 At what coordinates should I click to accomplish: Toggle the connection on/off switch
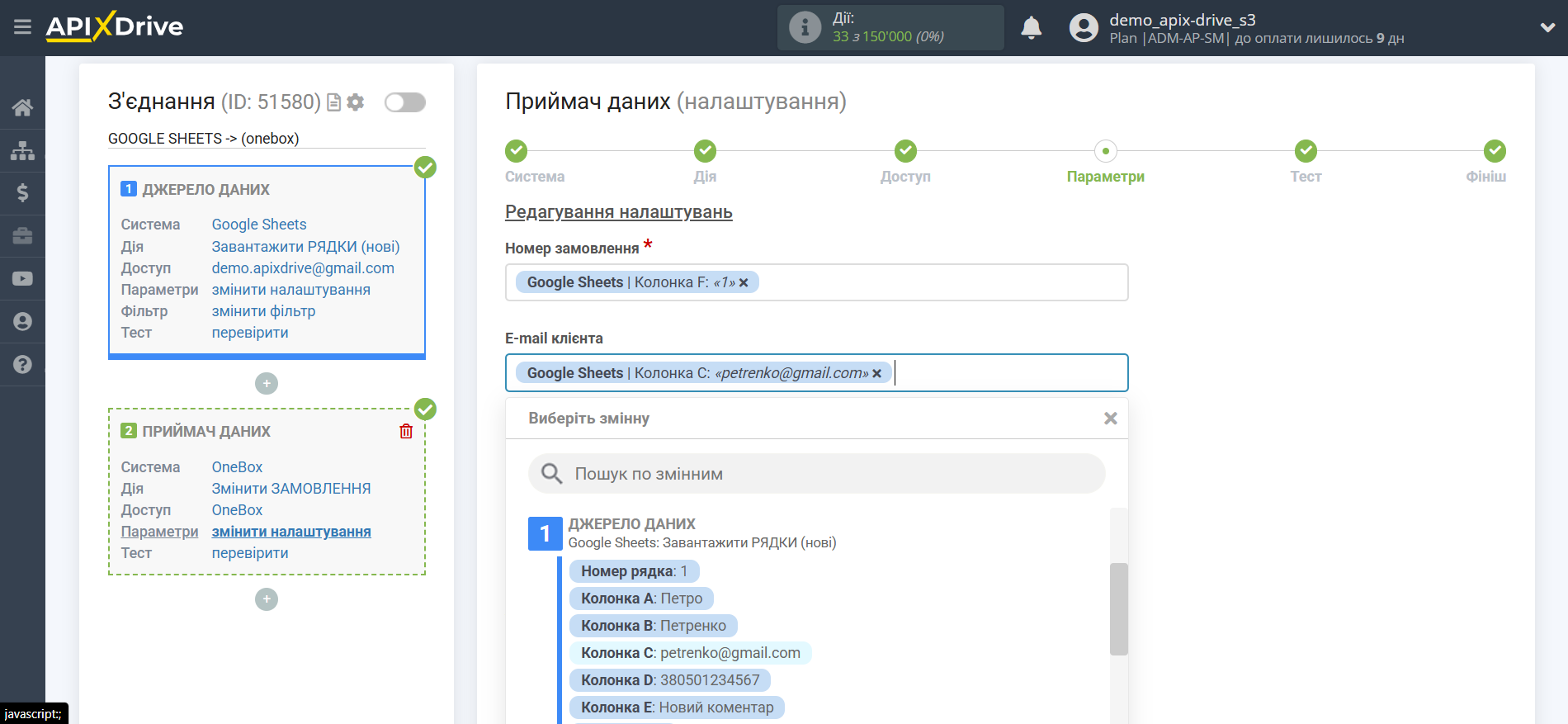coord(405,102)
